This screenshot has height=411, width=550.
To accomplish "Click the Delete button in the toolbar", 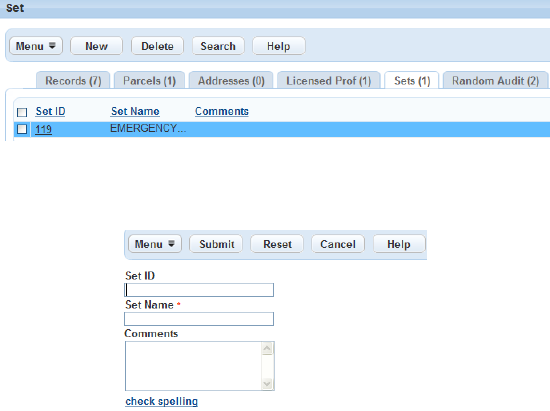I will 157,46.
